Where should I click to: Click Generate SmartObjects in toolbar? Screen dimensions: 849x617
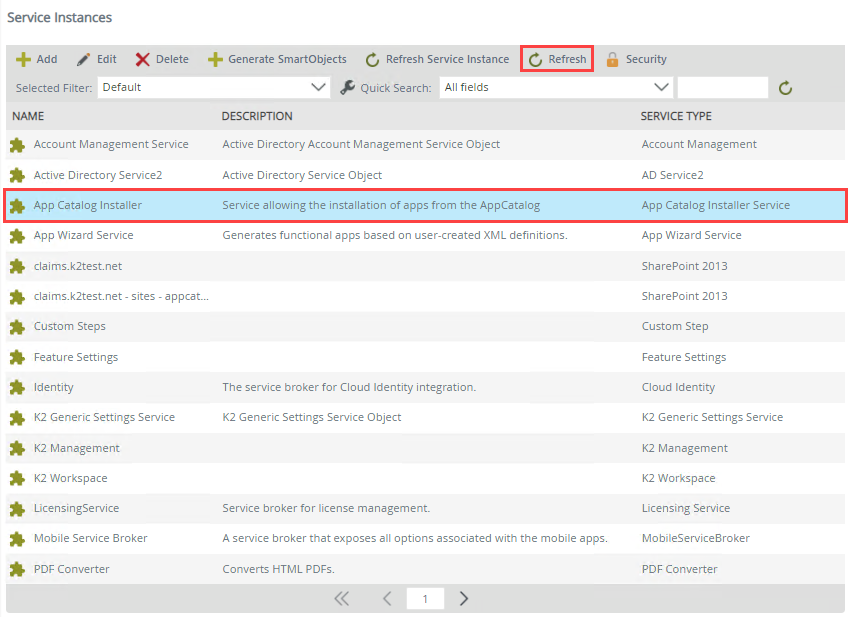coord(277,59)
